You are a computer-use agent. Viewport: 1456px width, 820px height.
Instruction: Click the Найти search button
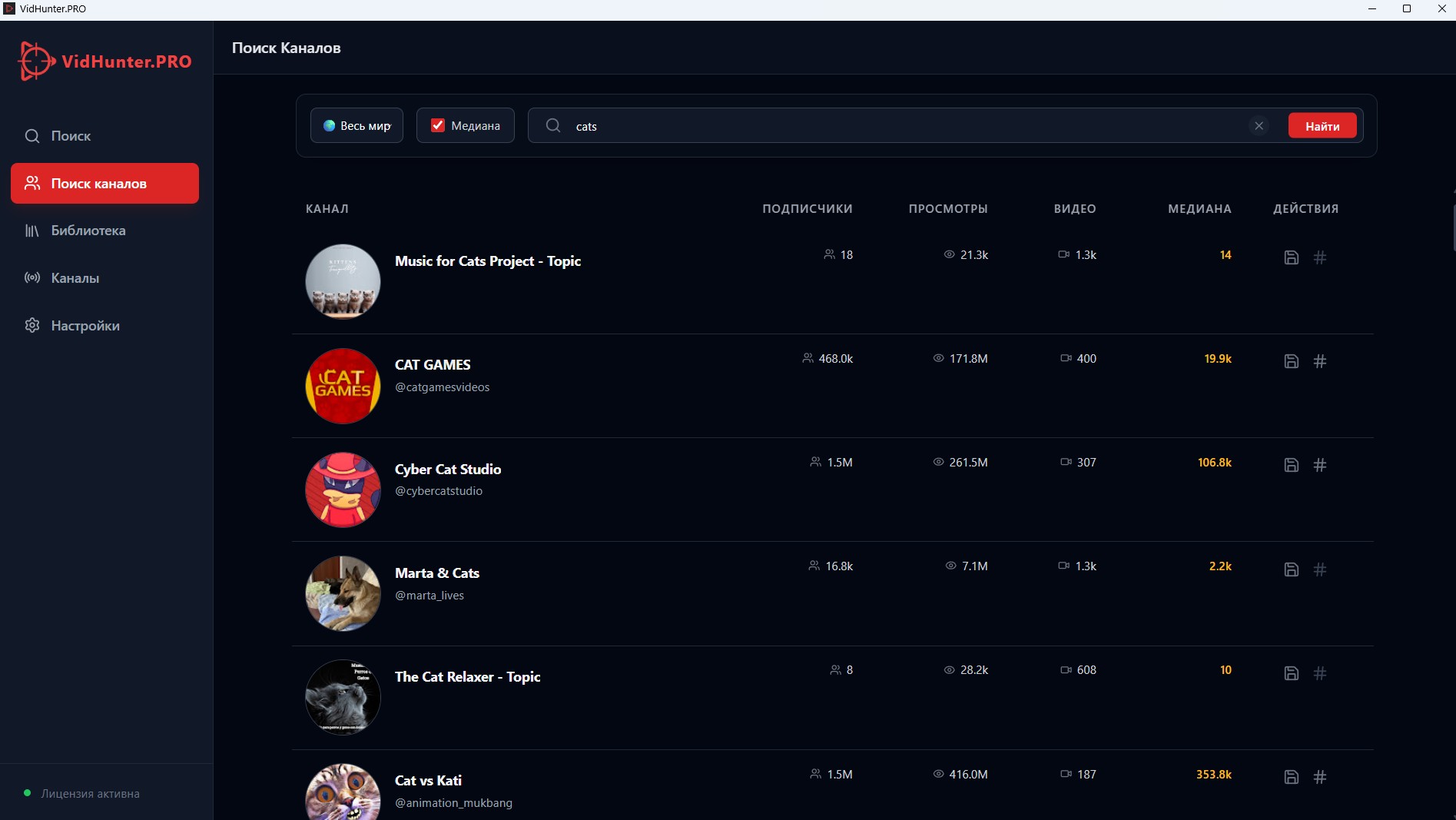coord(1322,126)
